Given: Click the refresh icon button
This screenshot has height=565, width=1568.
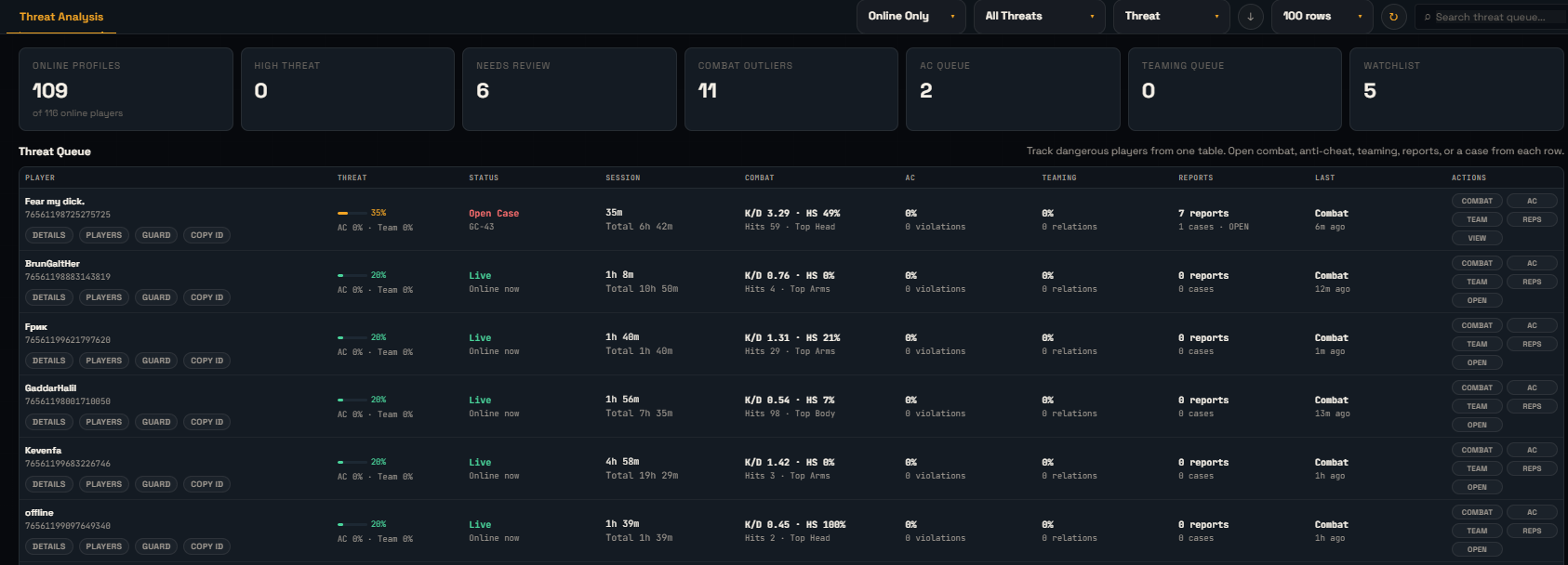Looking at the screenshot, I should click(x=1393, y=17).
